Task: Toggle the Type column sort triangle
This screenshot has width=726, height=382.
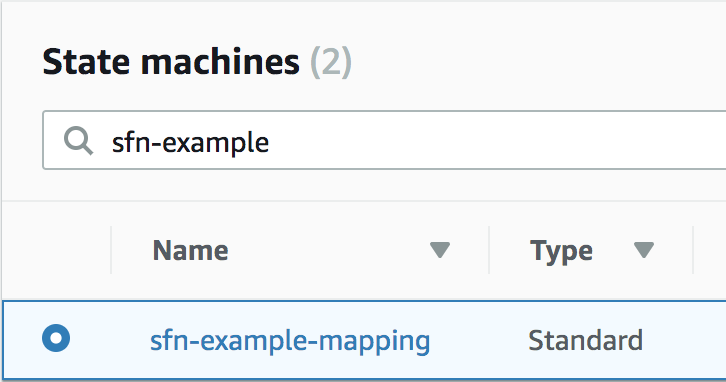Action: coord(644,250)
